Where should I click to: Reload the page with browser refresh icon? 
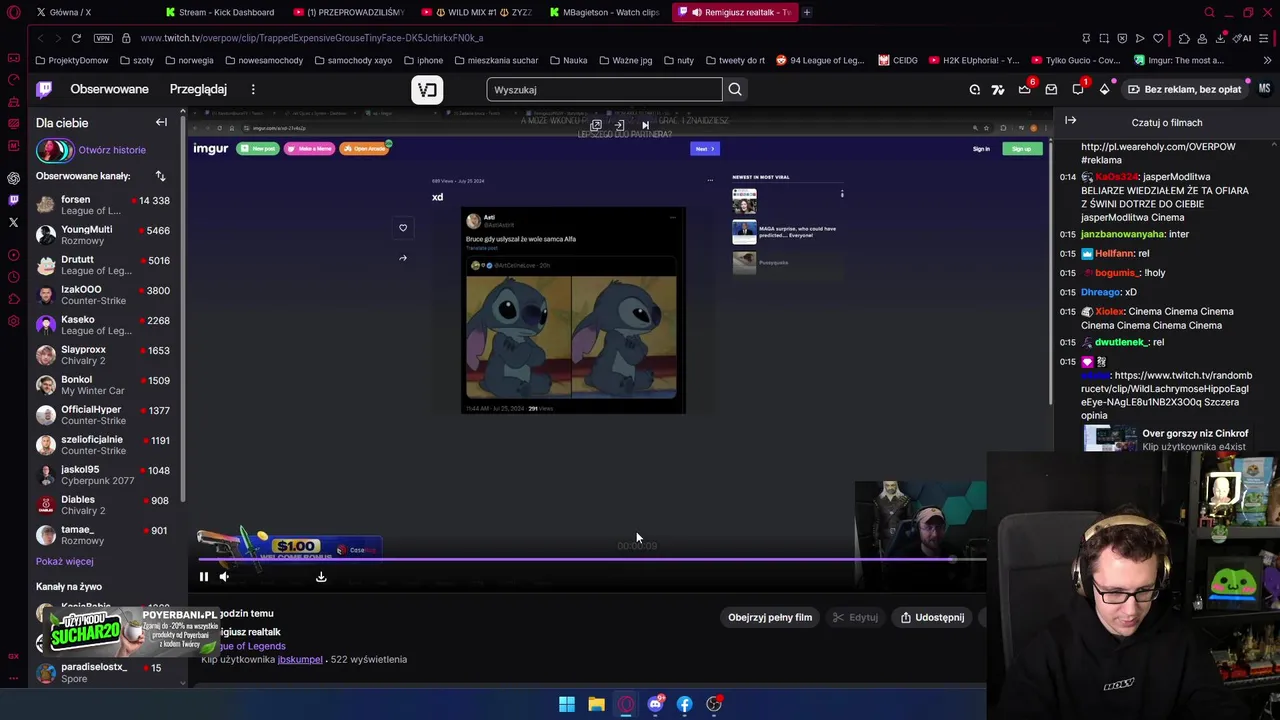[x=76, y=38]
